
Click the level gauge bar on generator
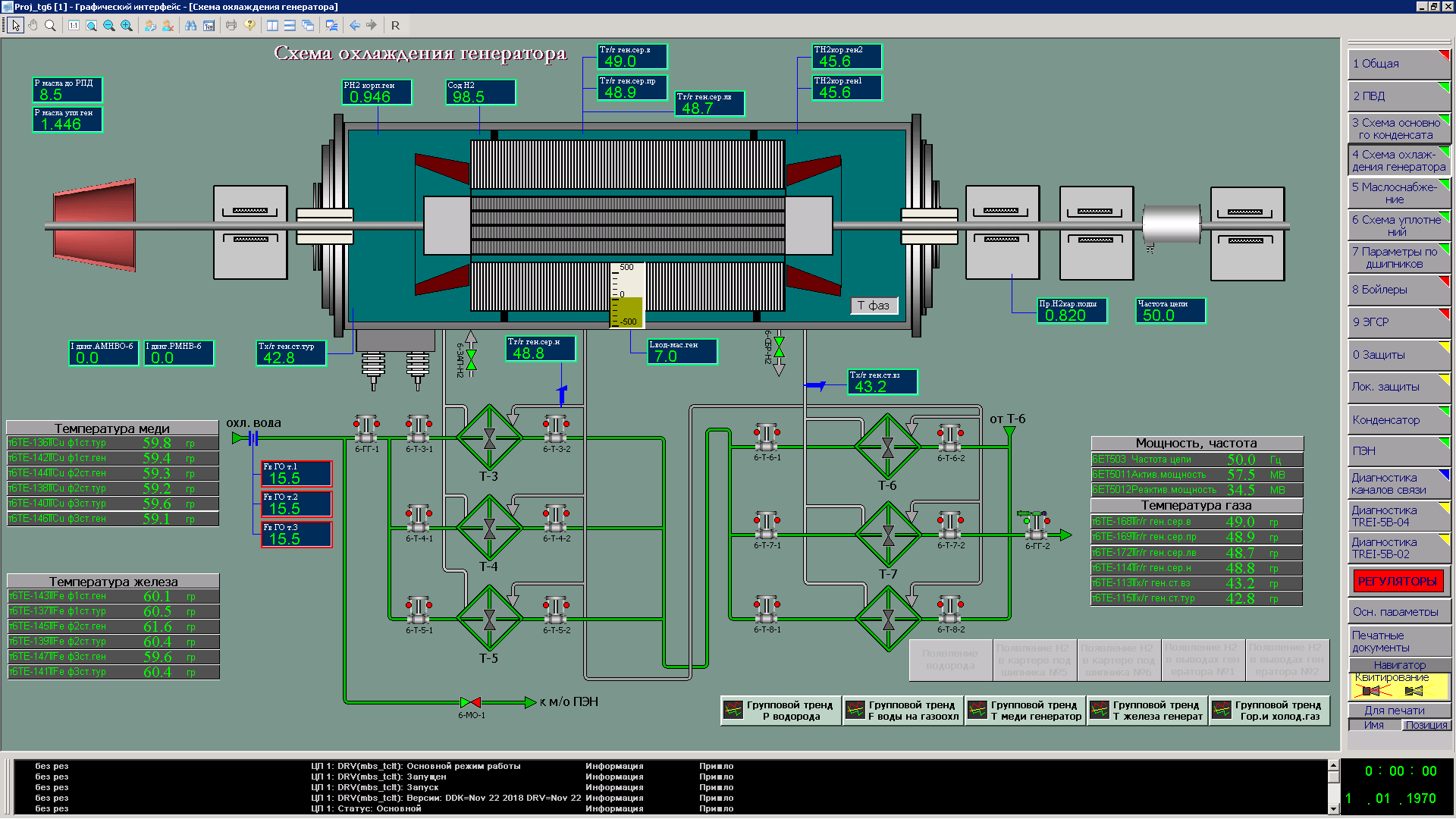[x=626, y=296]
